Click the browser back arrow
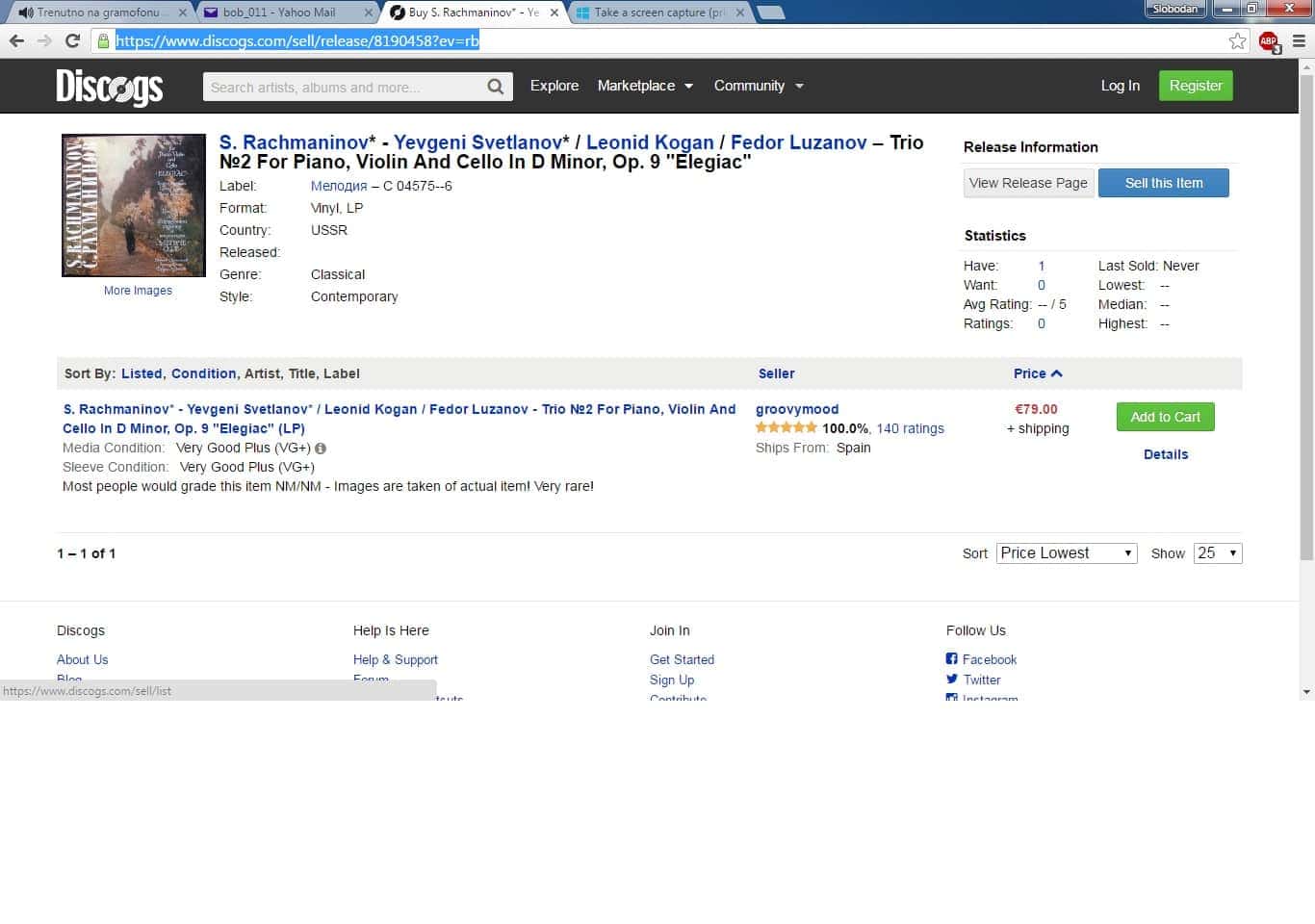 point(16,40)
